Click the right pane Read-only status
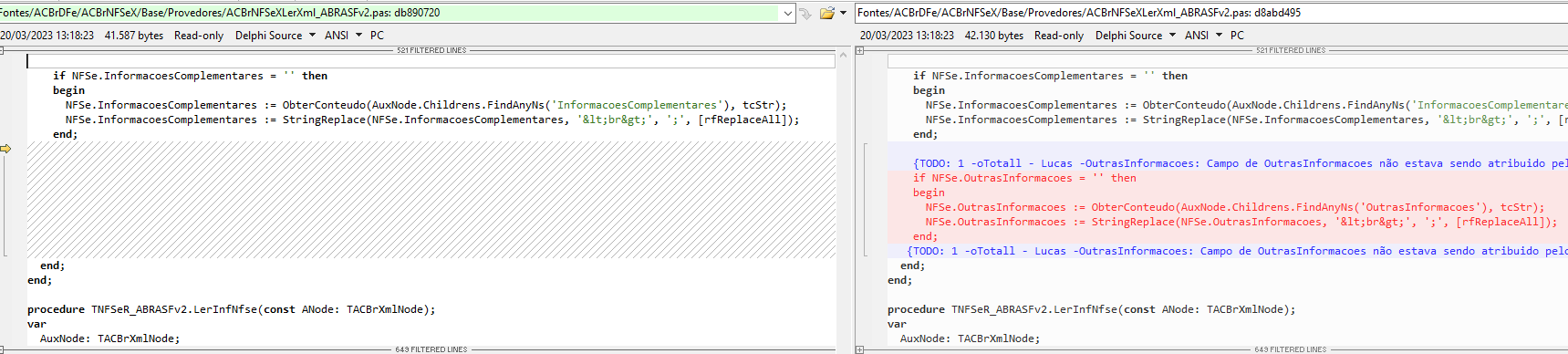Image resolution: width=1568 pixels, height=354 pixels. click(x=1059, y=36)
